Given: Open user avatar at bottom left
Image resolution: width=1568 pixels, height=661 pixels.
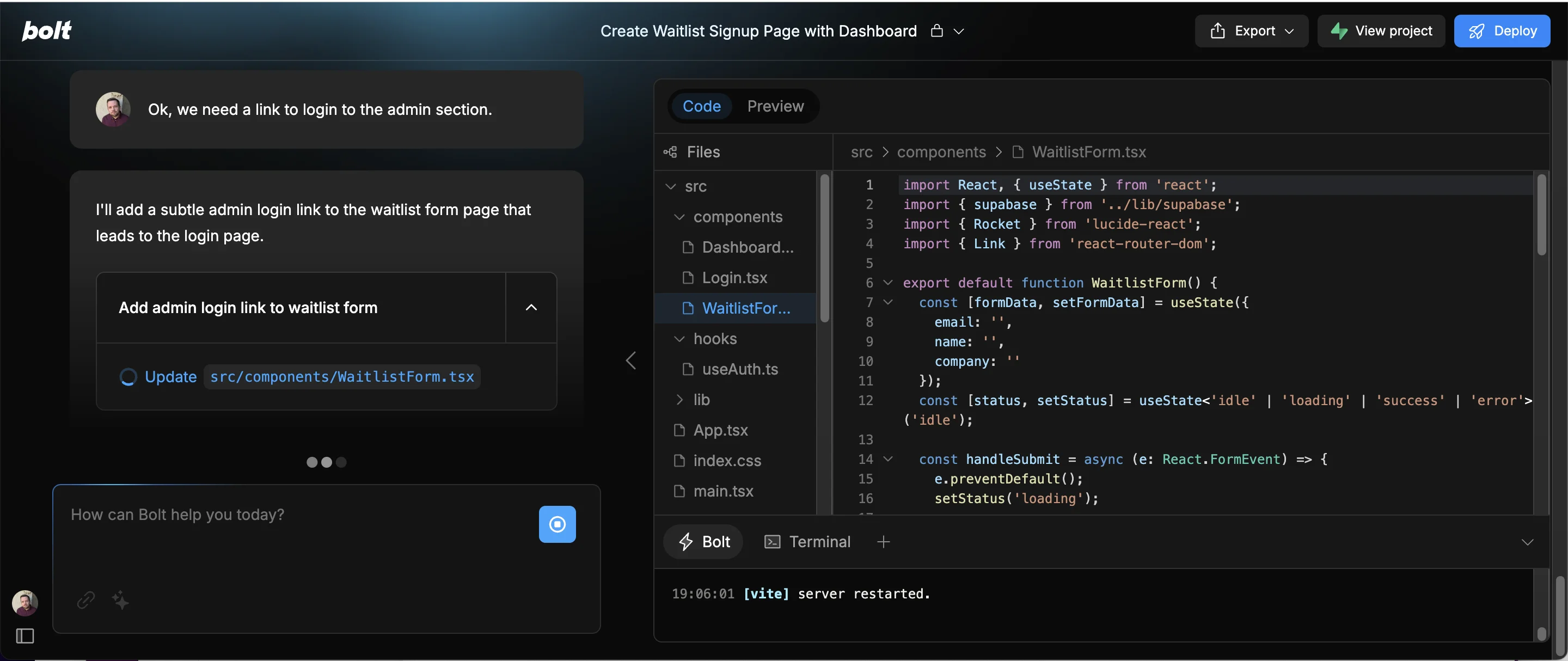Looking at the screenshot, I should (x=25, y=603).
